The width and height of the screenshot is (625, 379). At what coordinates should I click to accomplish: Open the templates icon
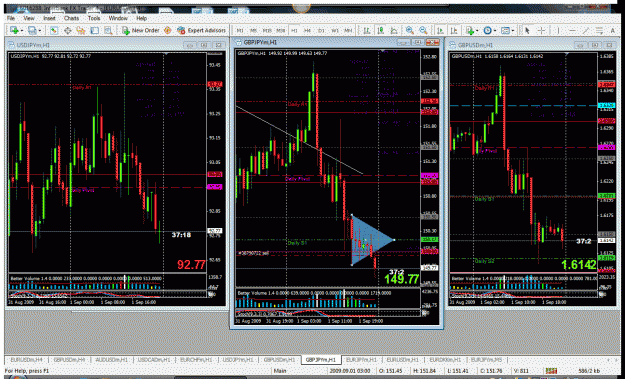tap(505, 30)
